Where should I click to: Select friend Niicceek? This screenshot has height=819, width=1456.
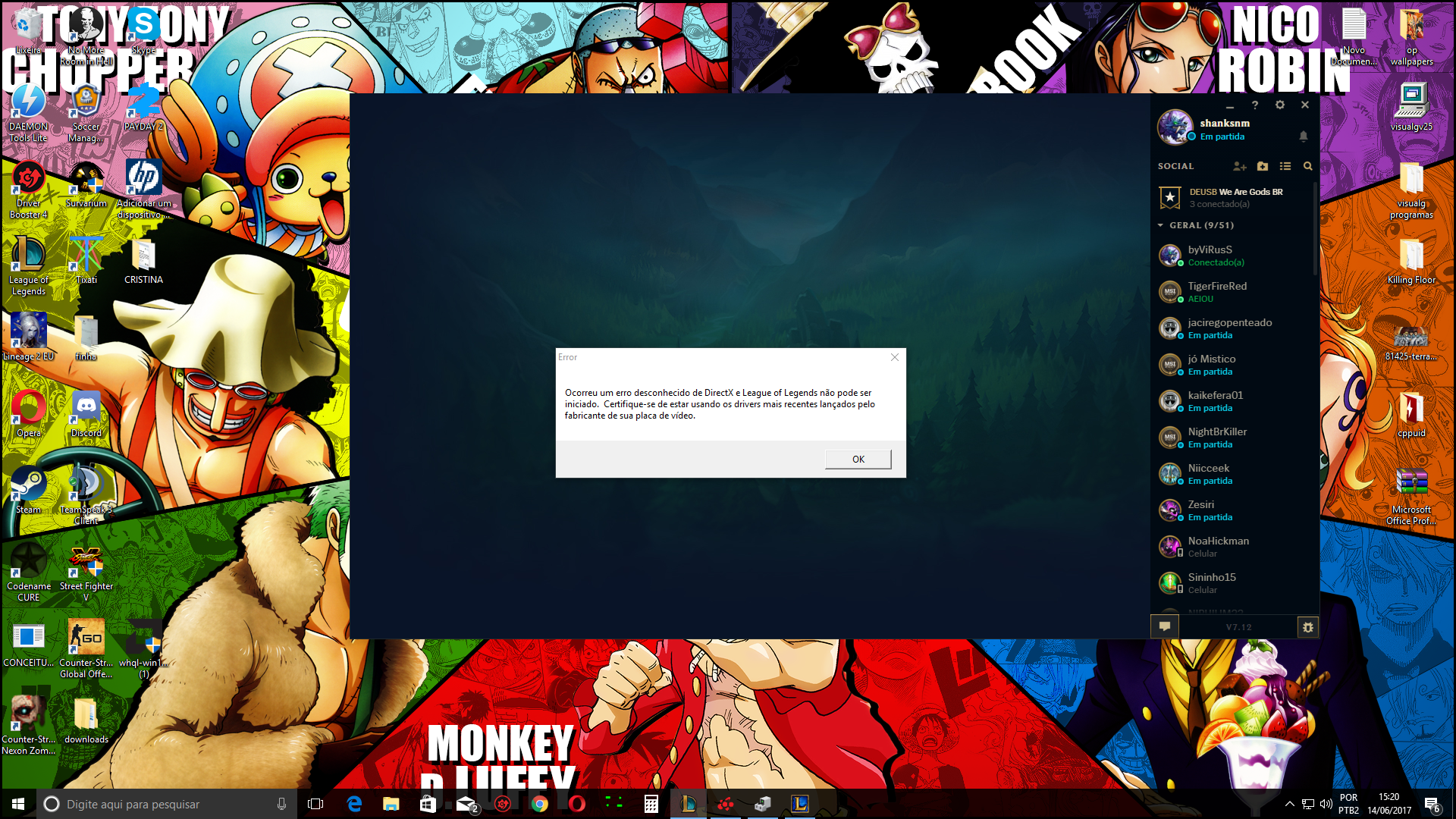pyautogui.click(x=1232, y=474)
